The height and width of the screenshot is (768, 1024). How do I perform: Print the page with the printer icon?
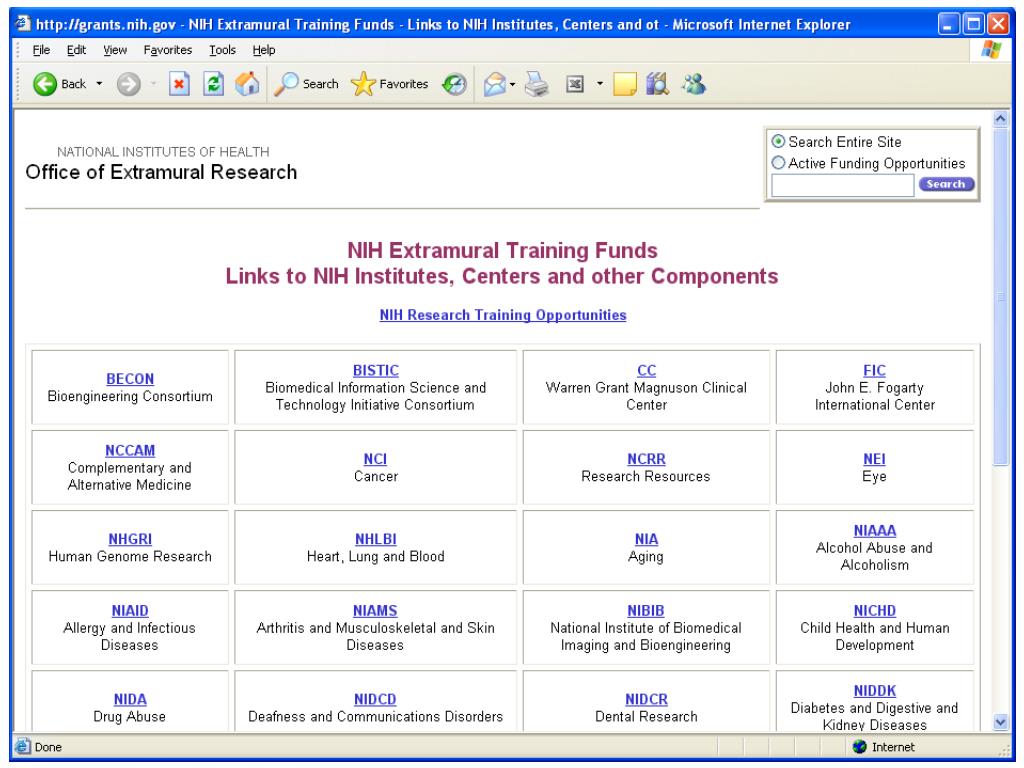(537, 84)
